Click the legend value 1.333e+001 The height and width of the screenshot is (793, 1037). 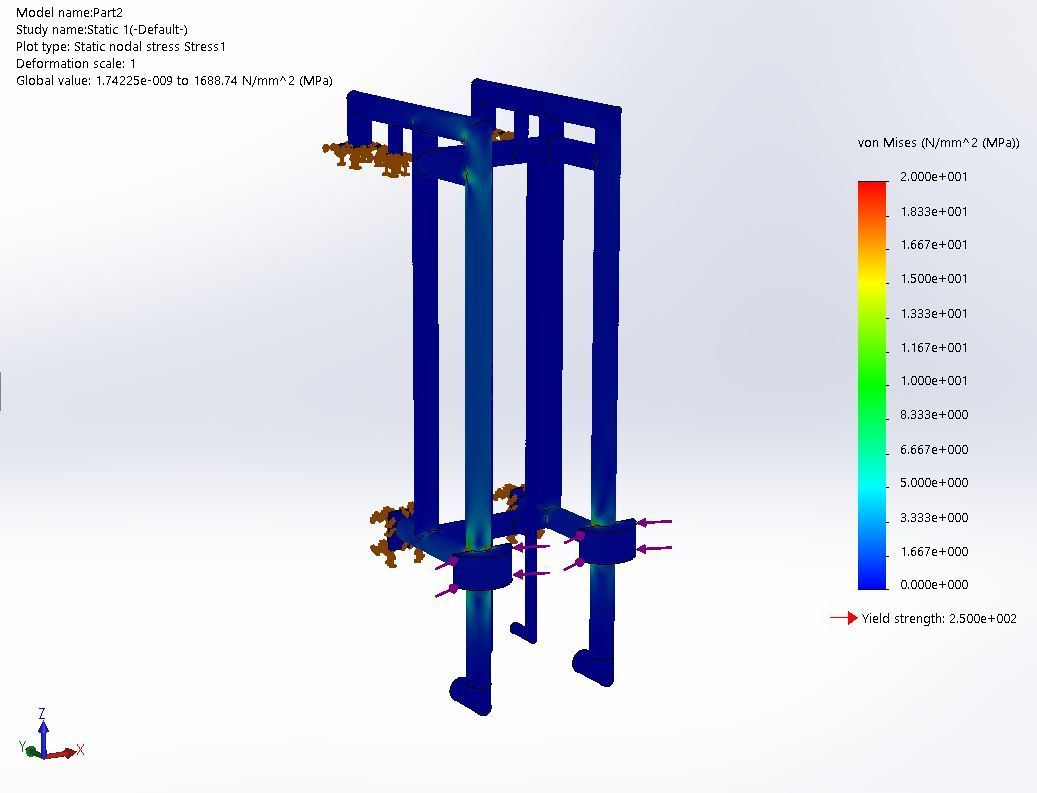(x=934, y=313)
